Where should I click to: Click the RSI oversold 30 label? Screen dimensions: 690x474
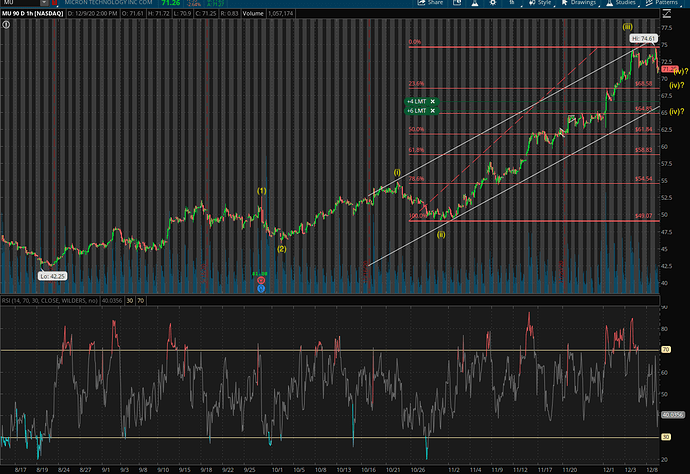coord(130,301)
